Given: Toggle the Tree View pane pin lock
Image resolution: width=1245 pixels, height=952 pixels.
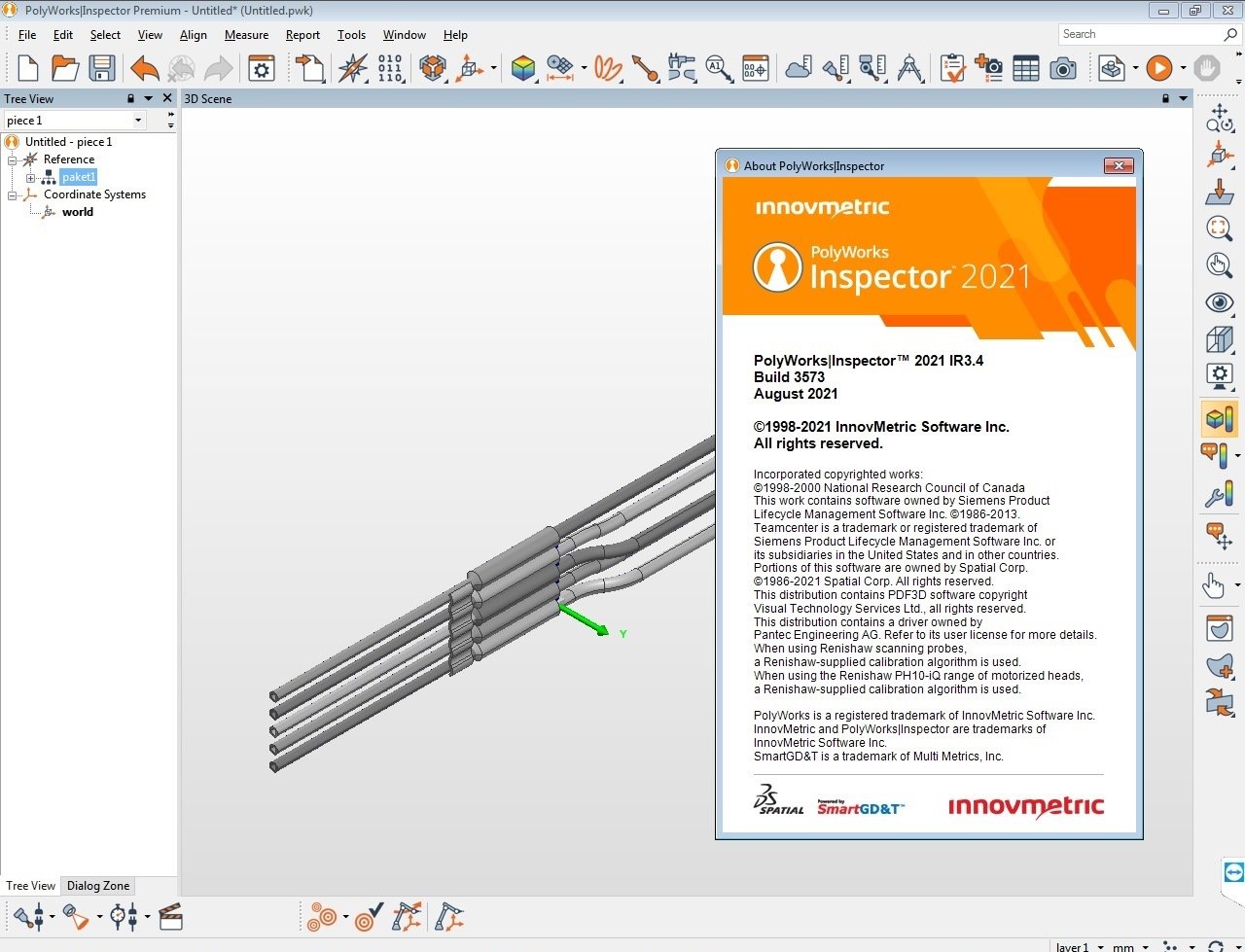Looking at the screenshot, I should click(130, 98).
